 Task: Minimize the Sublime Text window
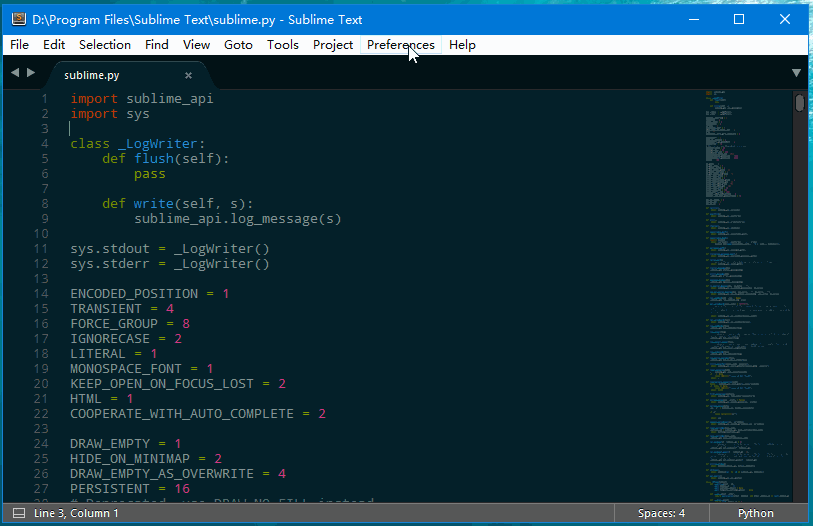694,19
